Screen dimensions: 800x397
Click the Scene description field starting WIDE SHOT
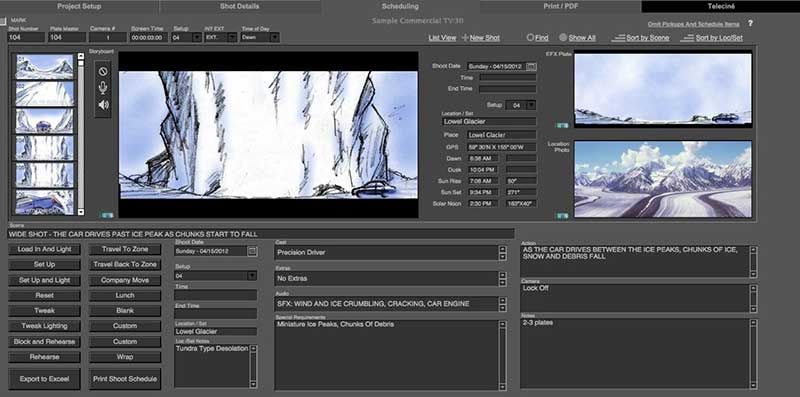click(261, 234)
